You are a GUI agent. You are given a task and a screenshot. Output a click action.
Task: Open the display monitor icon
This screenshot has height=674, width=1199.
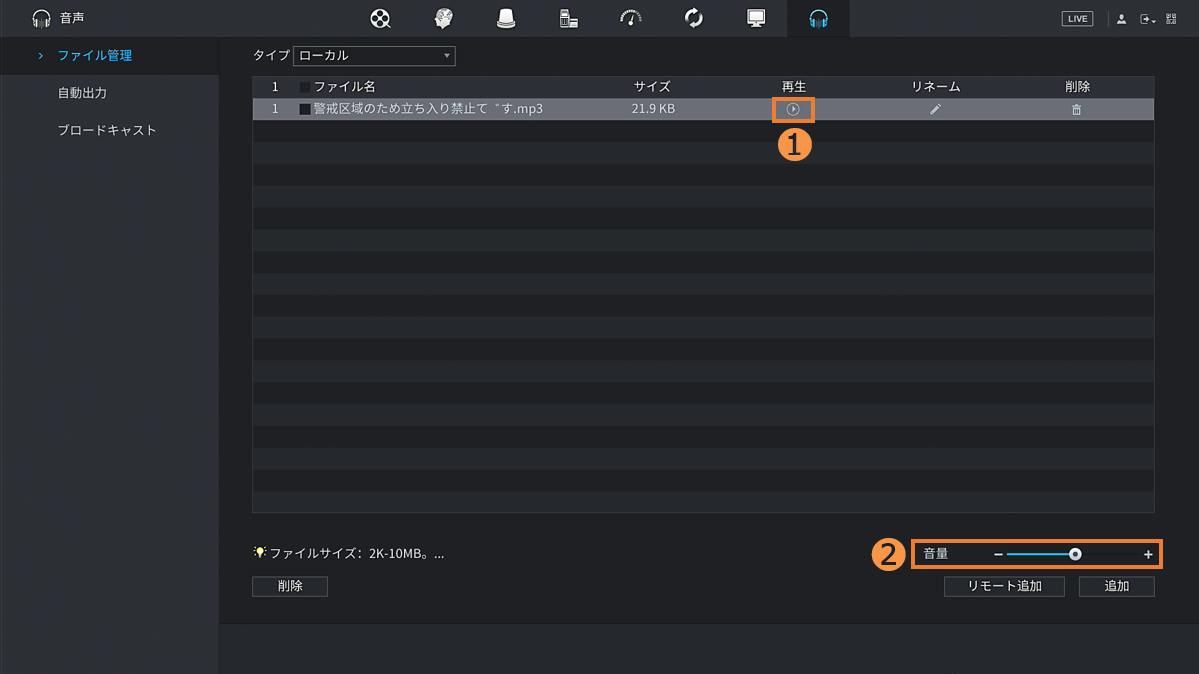[756, 19]
